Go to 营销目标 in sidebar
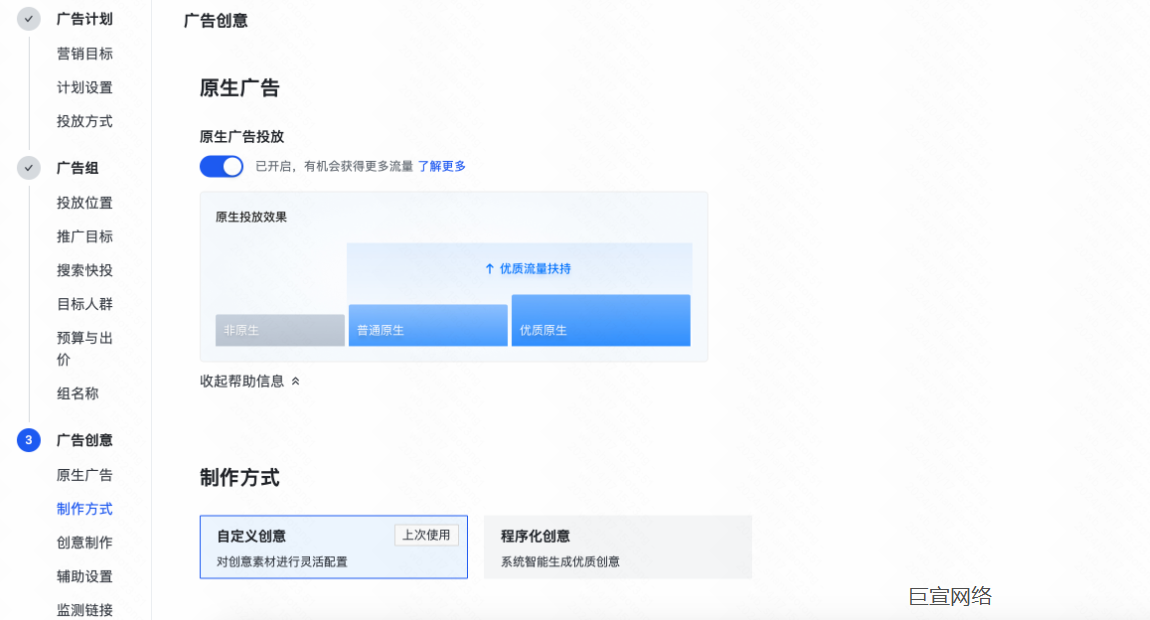Viewport: 1150px width, 620px height. [x=85, y=54]
